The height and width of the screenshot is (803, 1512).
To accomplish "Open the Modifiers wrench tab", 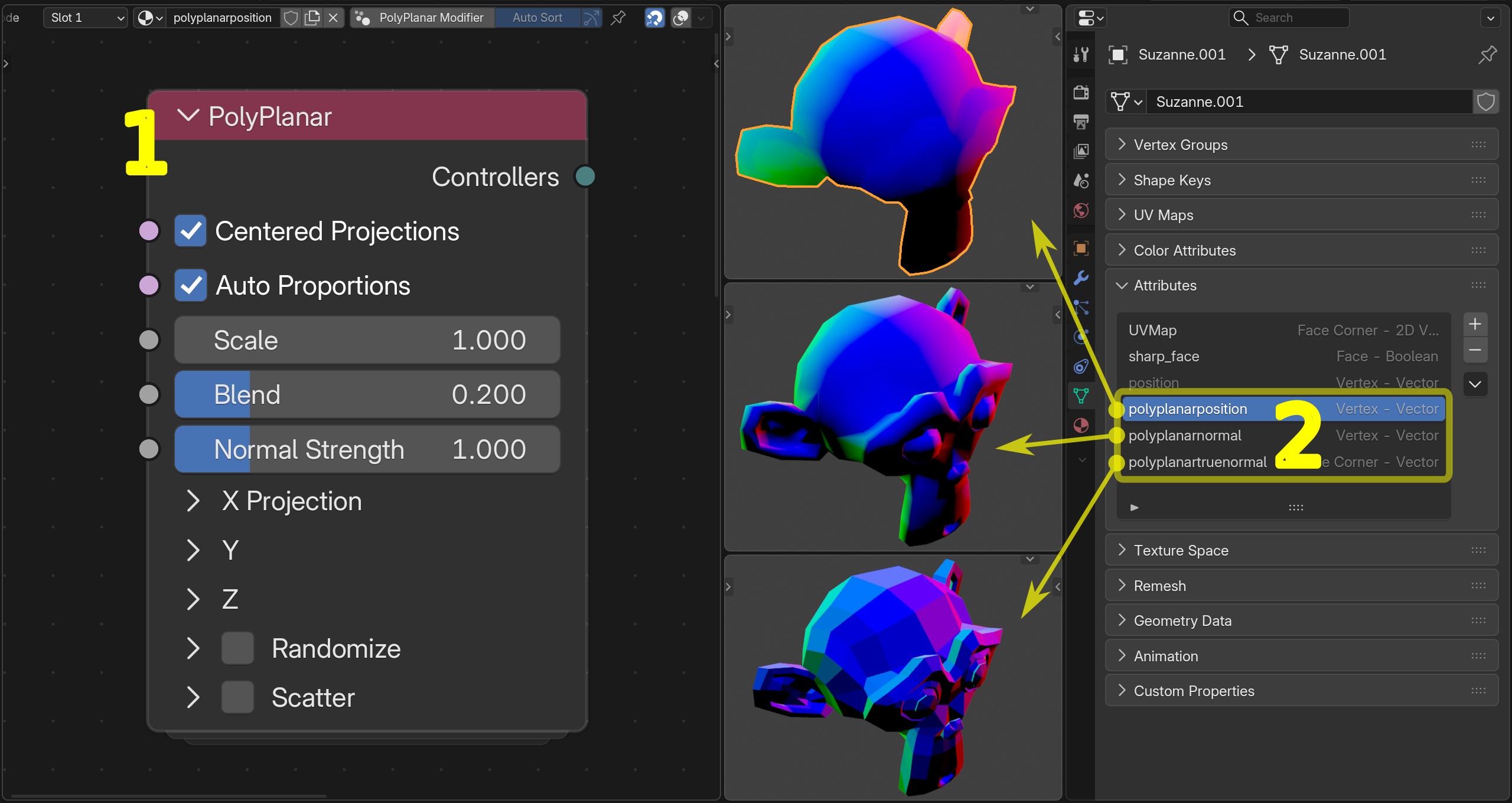I will (x=1081, y=278).
